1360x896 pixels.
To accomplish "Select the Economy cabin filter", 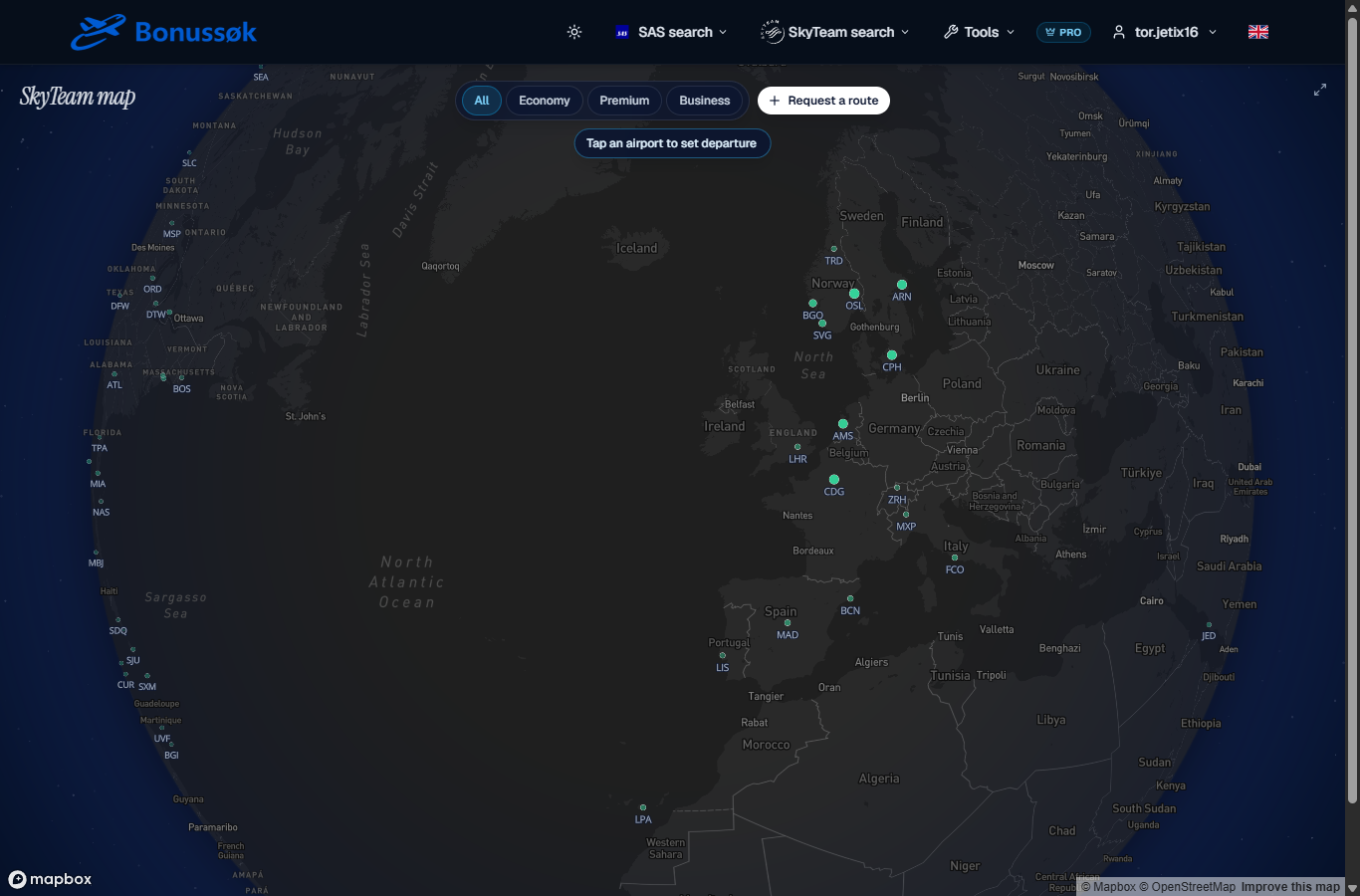I will click(x=545, y=101).
